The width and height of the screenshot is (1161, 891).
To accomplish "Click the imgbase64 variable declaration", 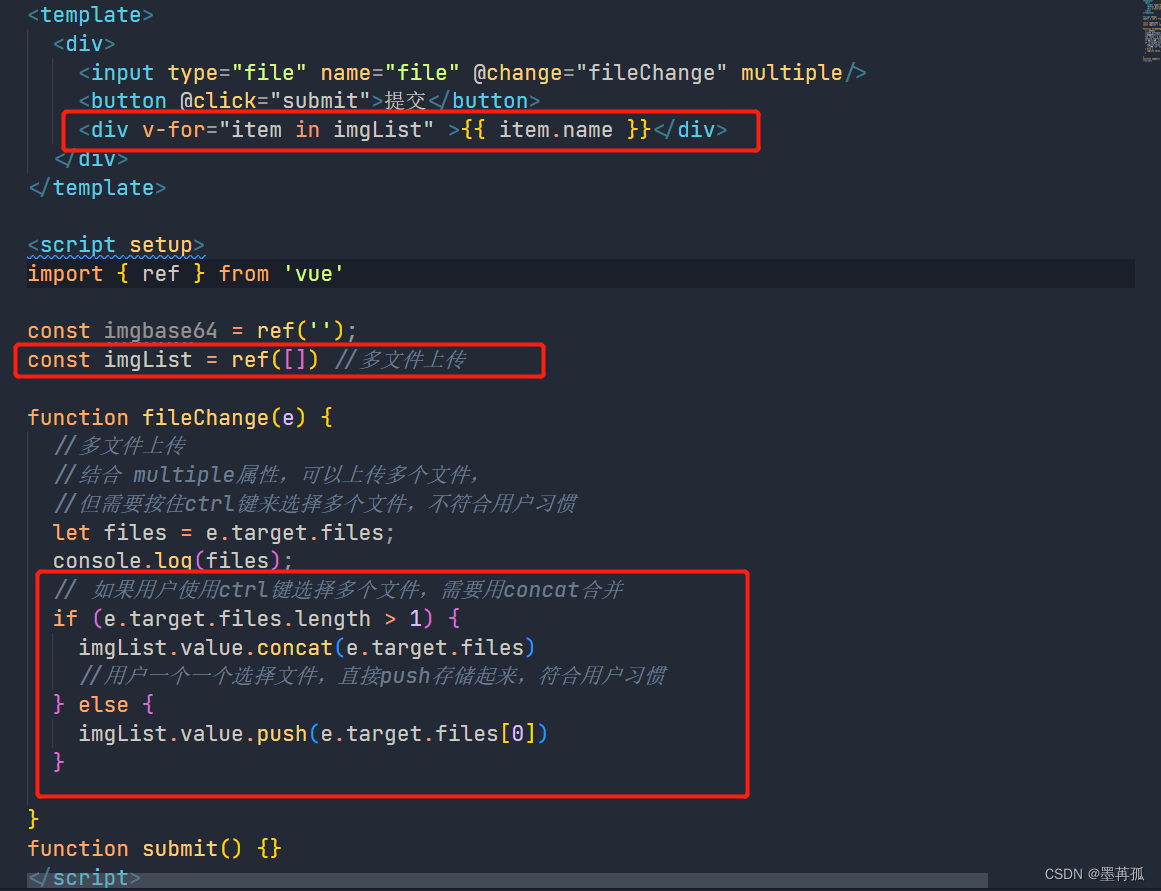I will tap(161, 330).
